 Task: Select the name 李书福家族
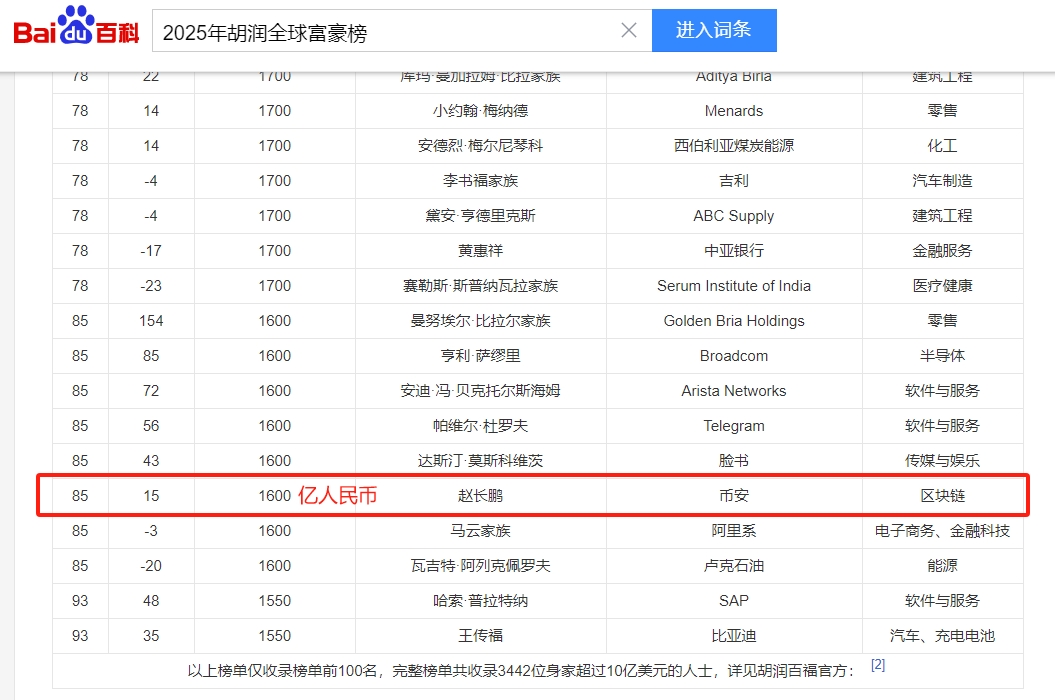click(x=480, y=181)
